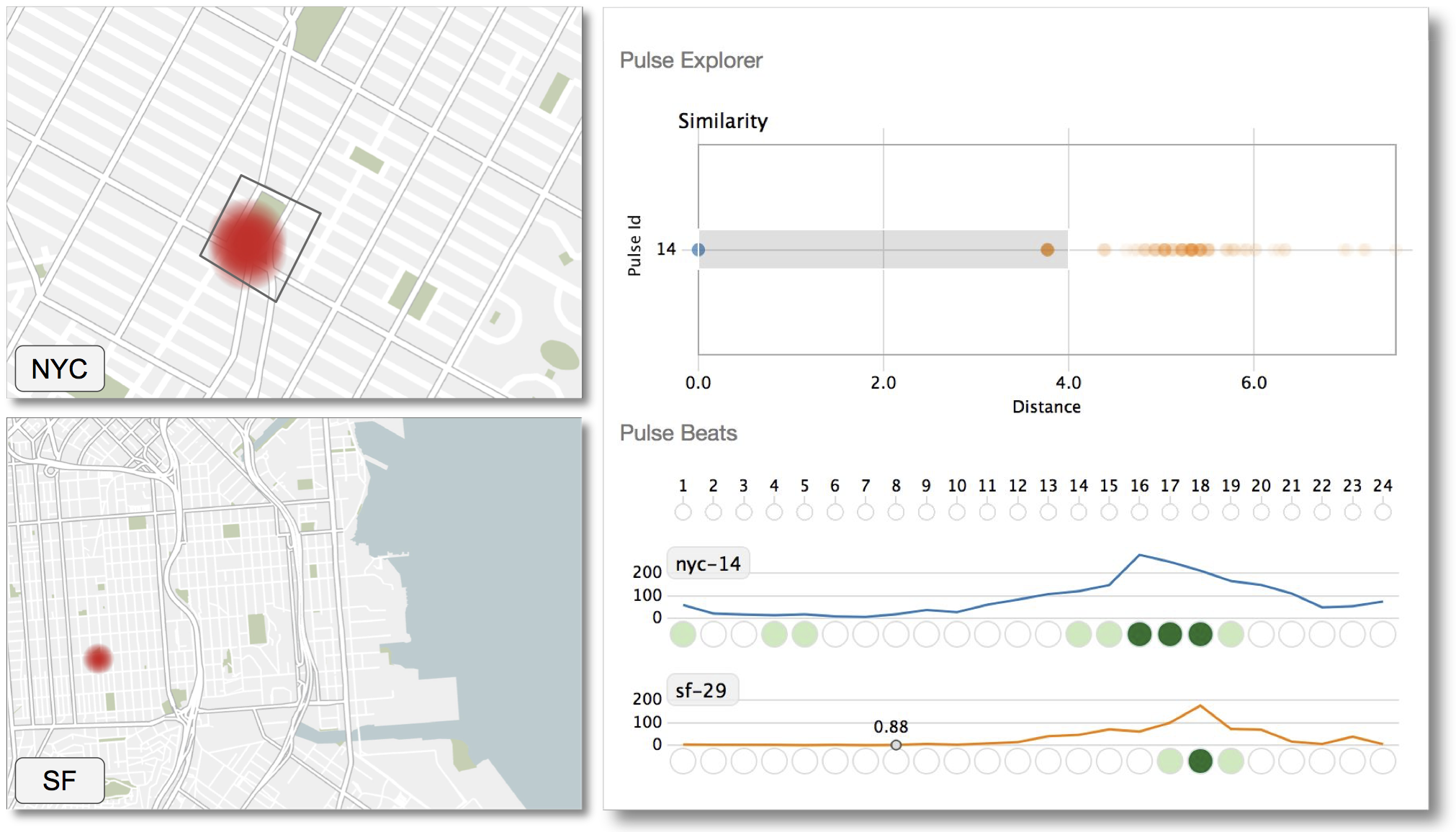Screen dimensions: 1456x832
Task: Click the blue pulse 14 dot
Action: (x=698, y=250)
